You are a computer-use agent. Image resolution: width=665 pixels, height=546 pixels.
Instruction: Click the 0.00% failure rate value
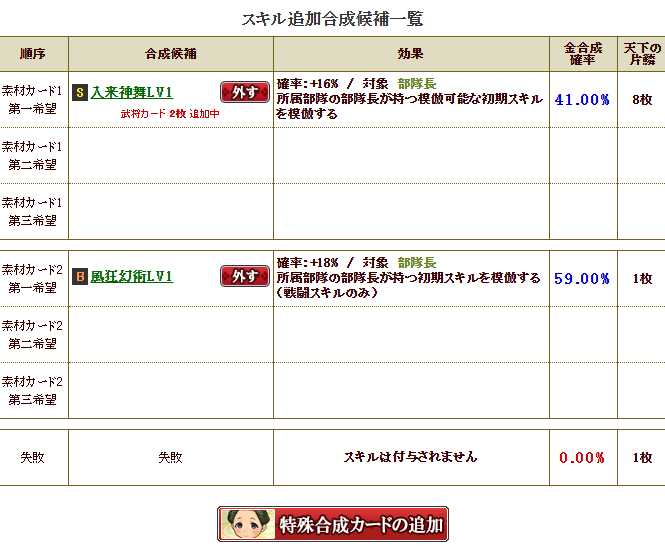pos(582,458)
